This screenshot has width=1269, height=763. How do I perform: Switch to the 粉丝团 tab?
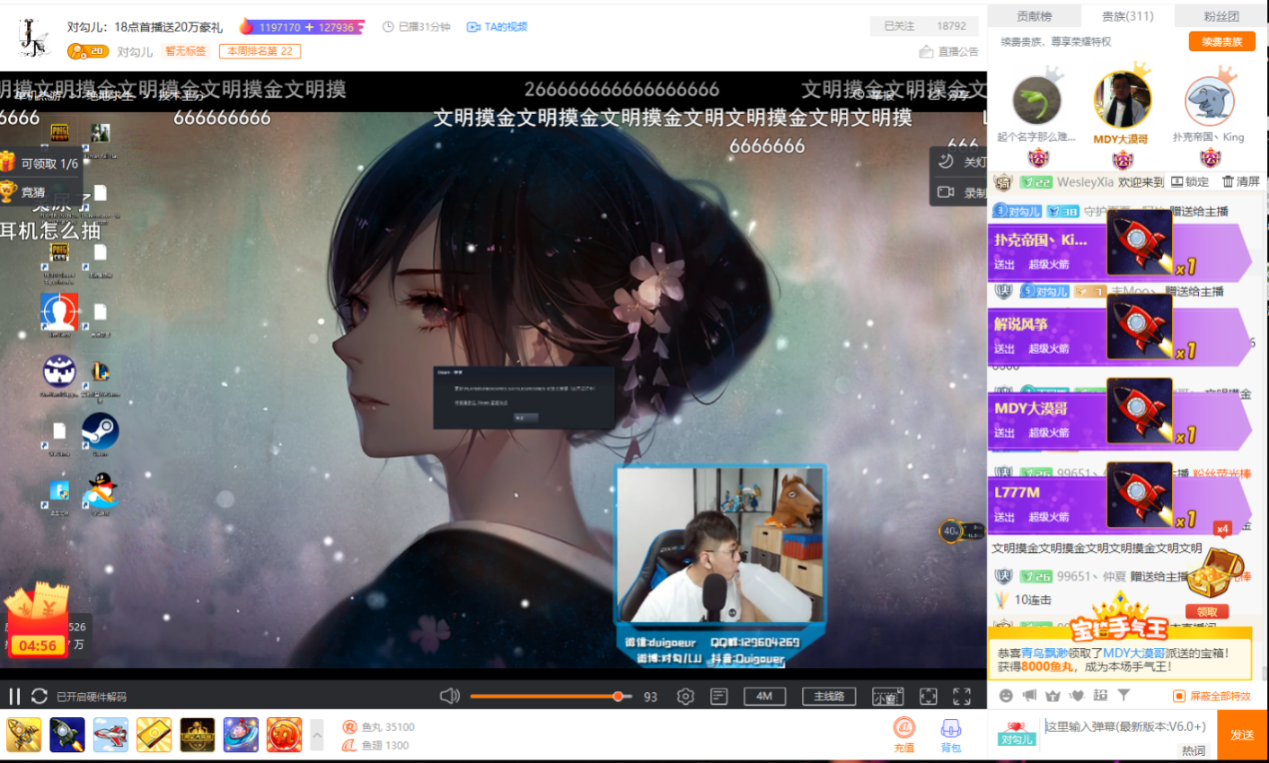click(1221, 16)
